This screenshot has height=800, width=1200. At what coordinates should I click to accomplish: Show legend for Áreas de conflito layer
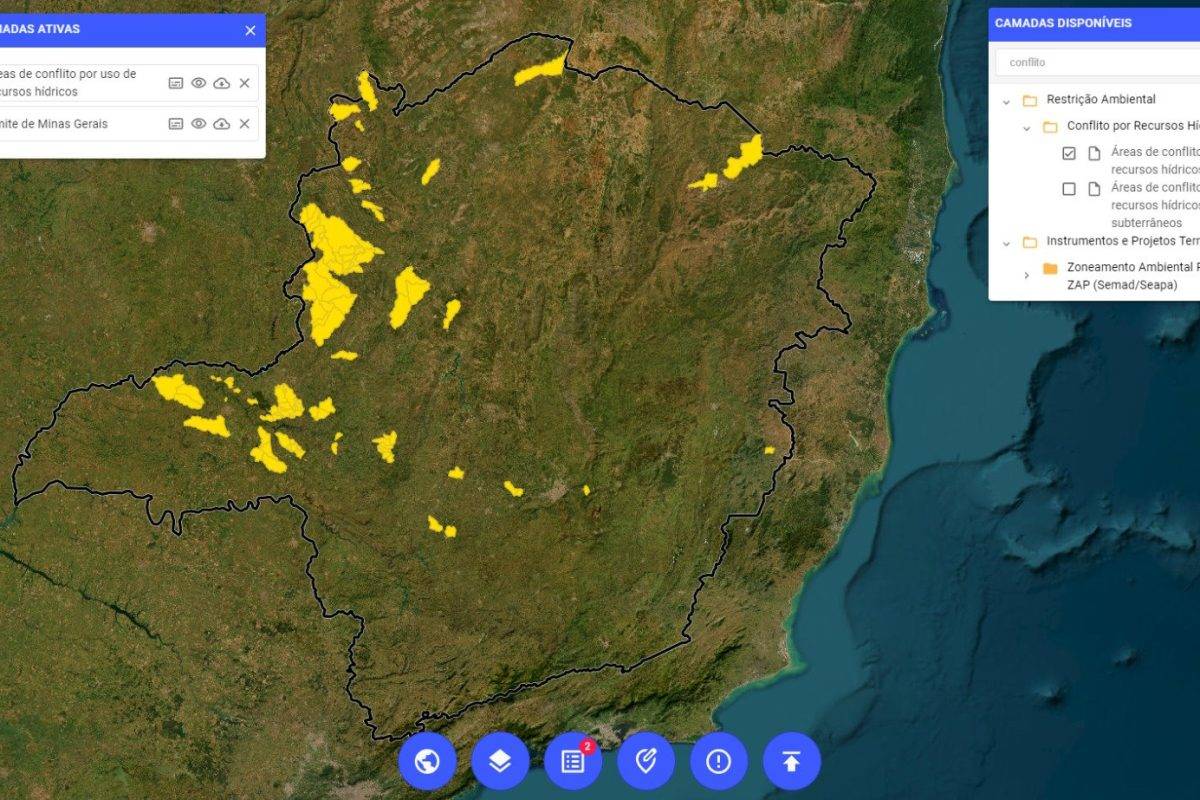(x=176, y=83)
